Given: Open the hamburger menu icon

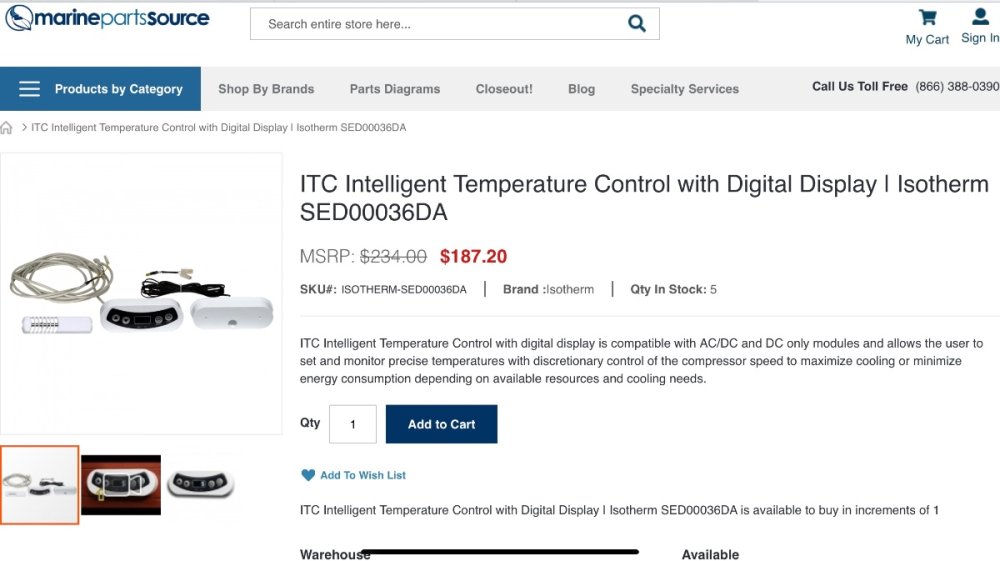Looking at the screenshot, I should 30,89.
